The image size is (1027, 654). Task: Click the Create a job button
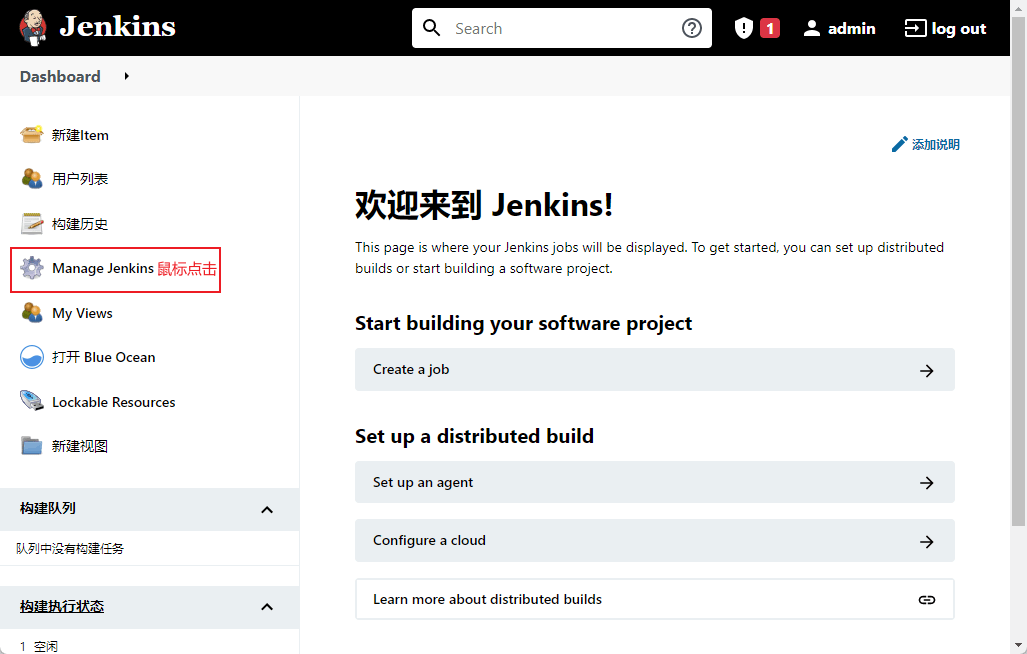[x=654, y=370]
